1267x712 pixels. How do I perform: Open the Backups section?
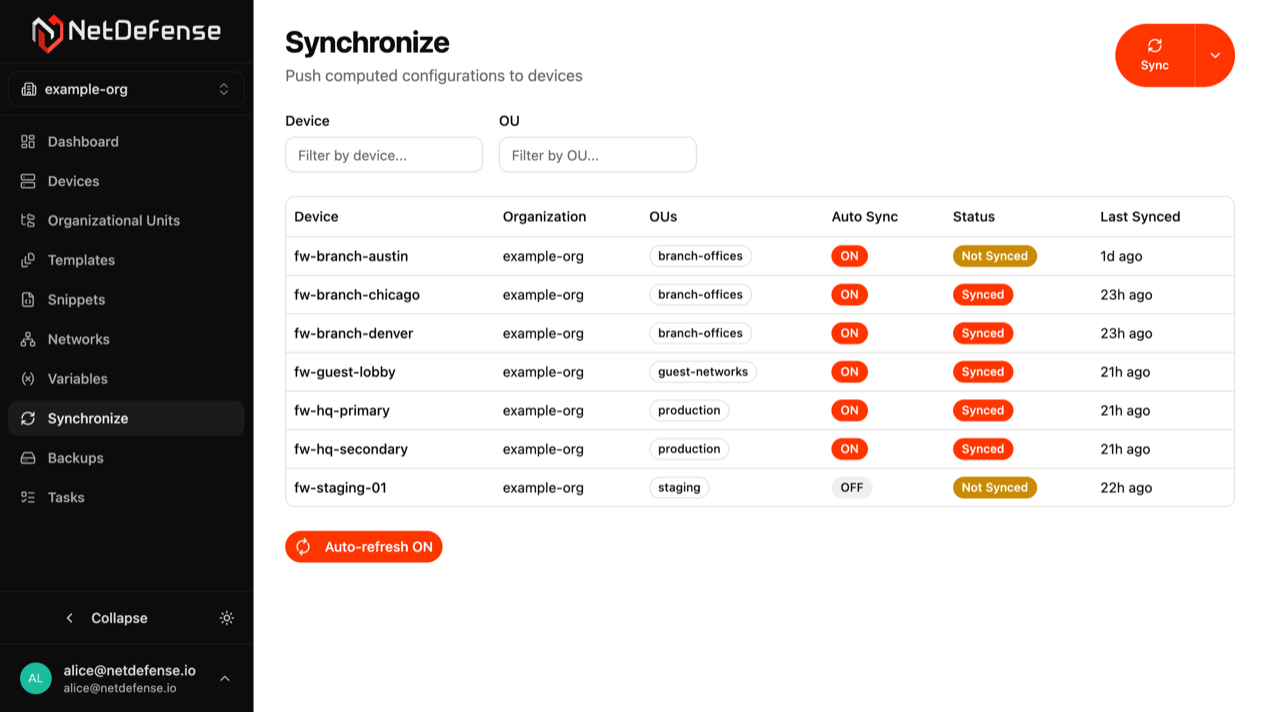pos(75,457)
